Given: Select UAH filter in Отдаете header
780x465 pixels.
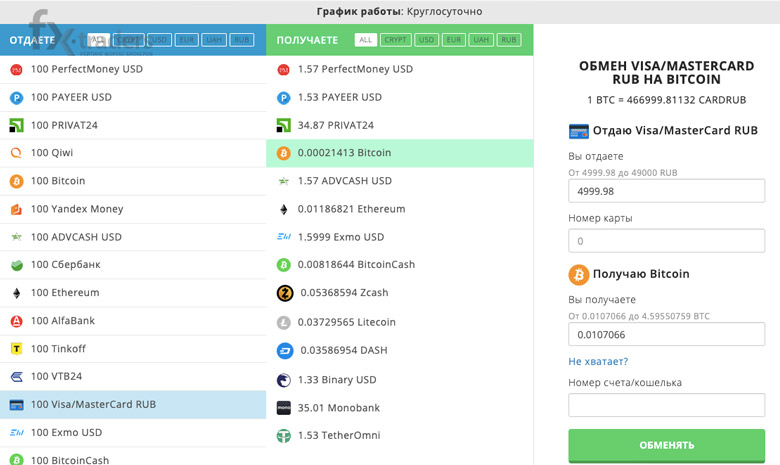Looking at the screenshot, I should tap(214, 40).
